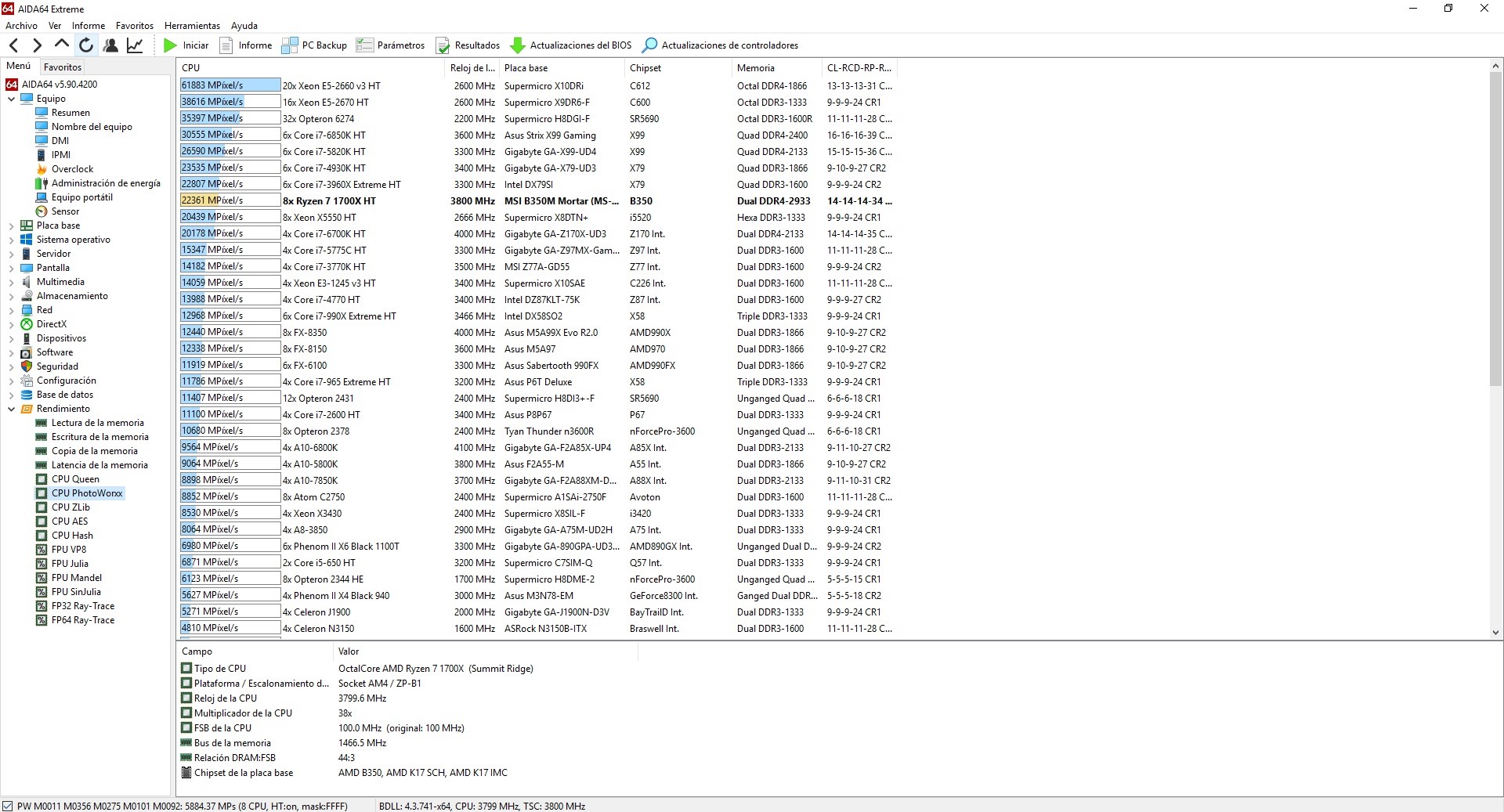1504x812 pixels.
Task: Expand the Almacenamiento tree node
Action: coord(11,296)
